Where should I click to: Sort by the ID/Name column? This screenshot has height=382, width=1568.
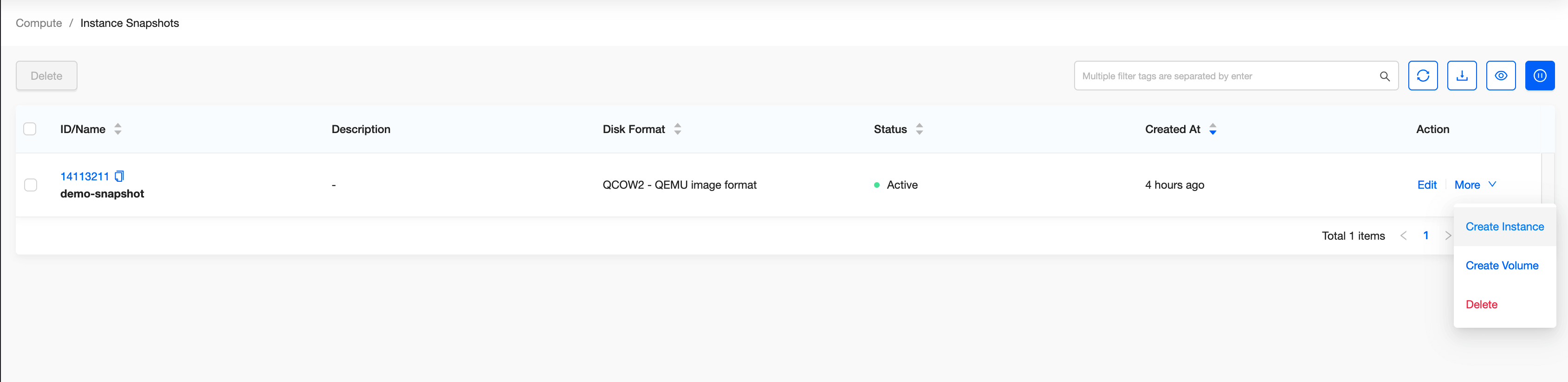tap(118, 129)
